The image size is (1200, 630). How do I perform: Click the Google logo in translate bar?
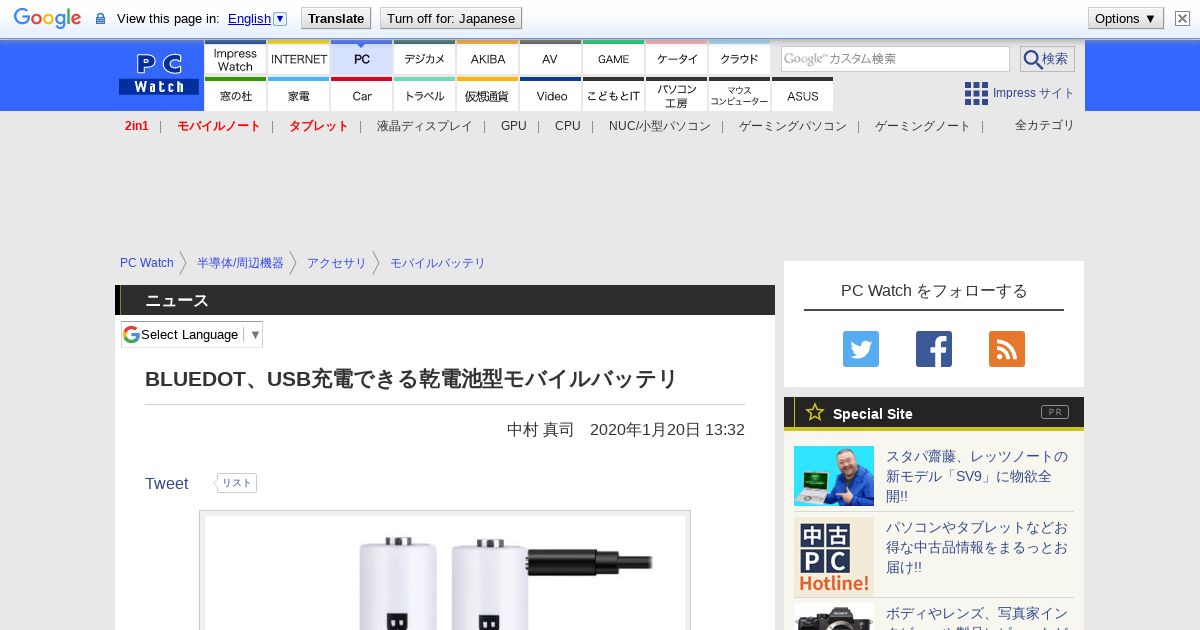click(x=47, y=18)
